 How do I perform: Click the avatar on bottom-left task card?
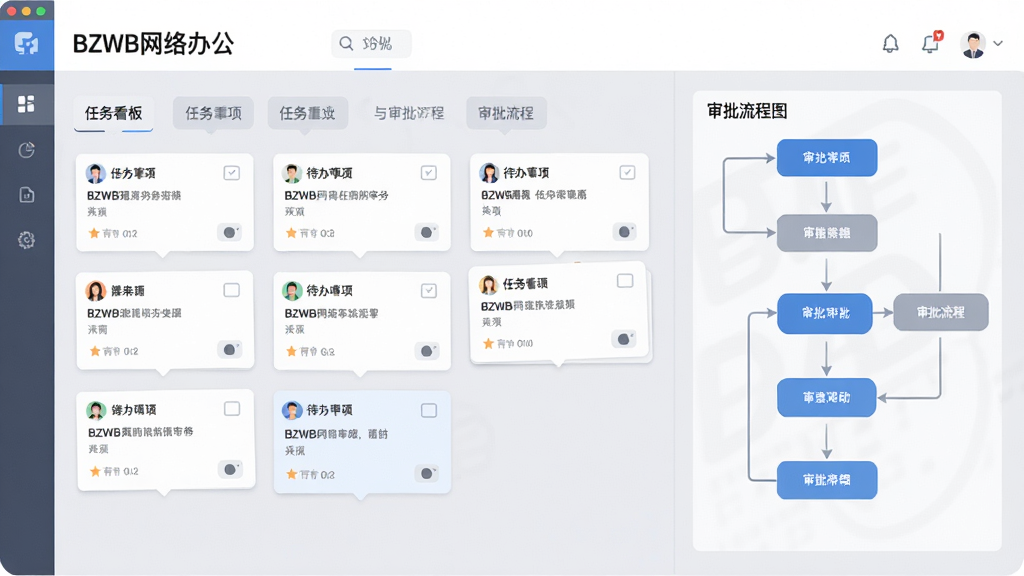96,410
